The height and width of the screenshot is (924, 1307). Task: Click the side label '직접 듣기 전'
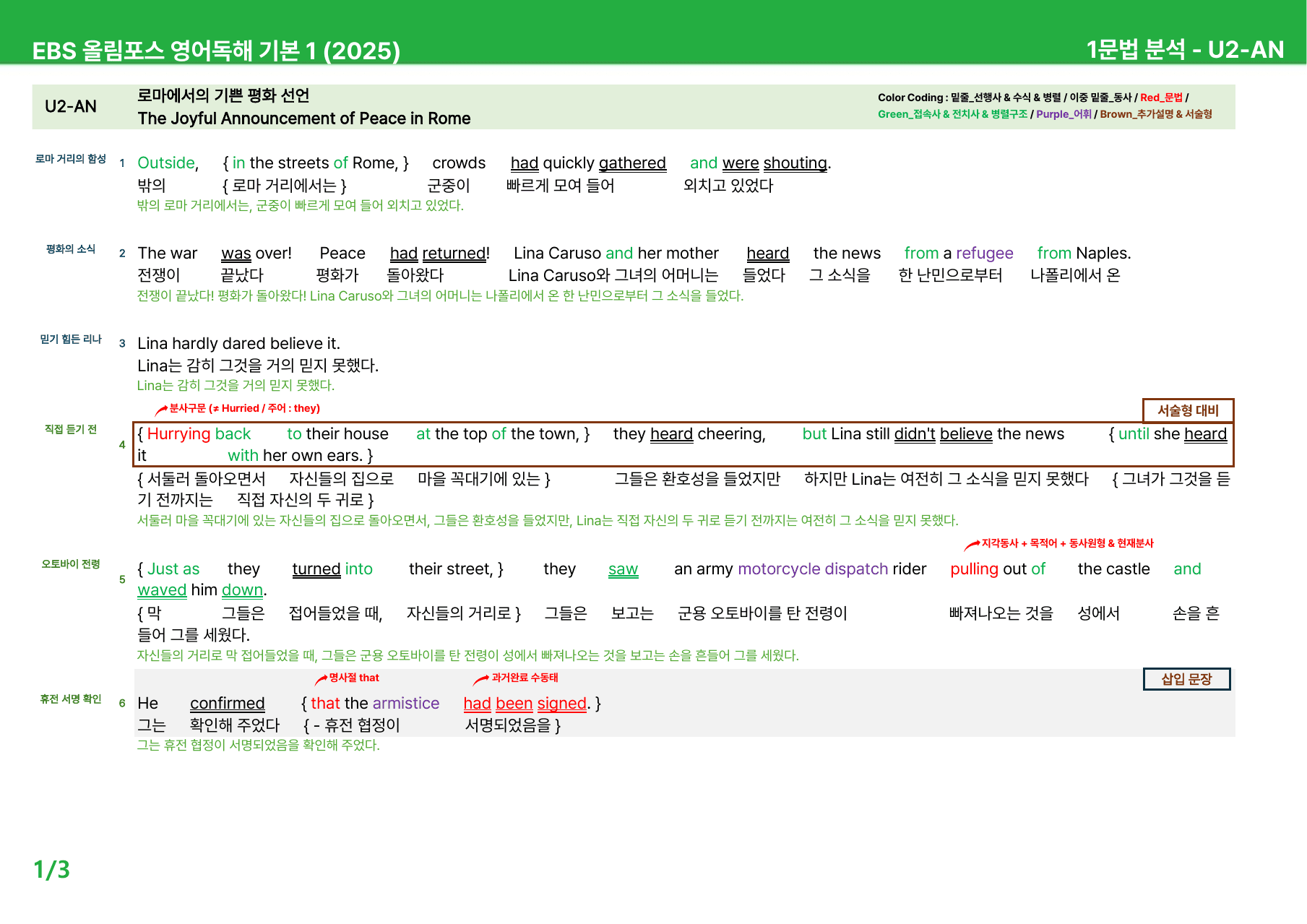[71, 429]
